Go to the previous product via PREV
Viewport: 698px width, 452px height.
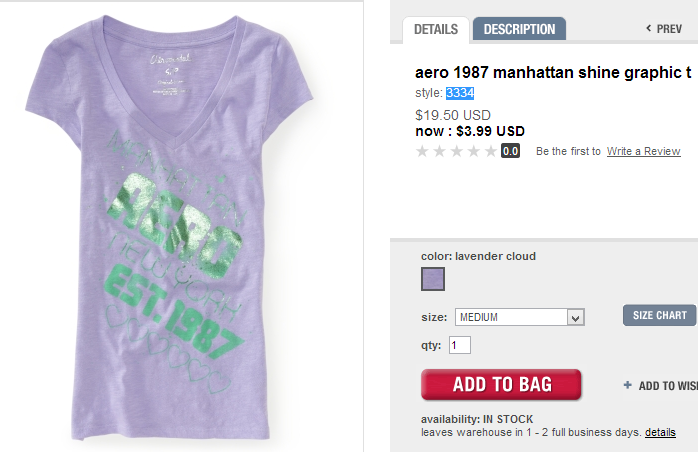(x=664, y=29)
